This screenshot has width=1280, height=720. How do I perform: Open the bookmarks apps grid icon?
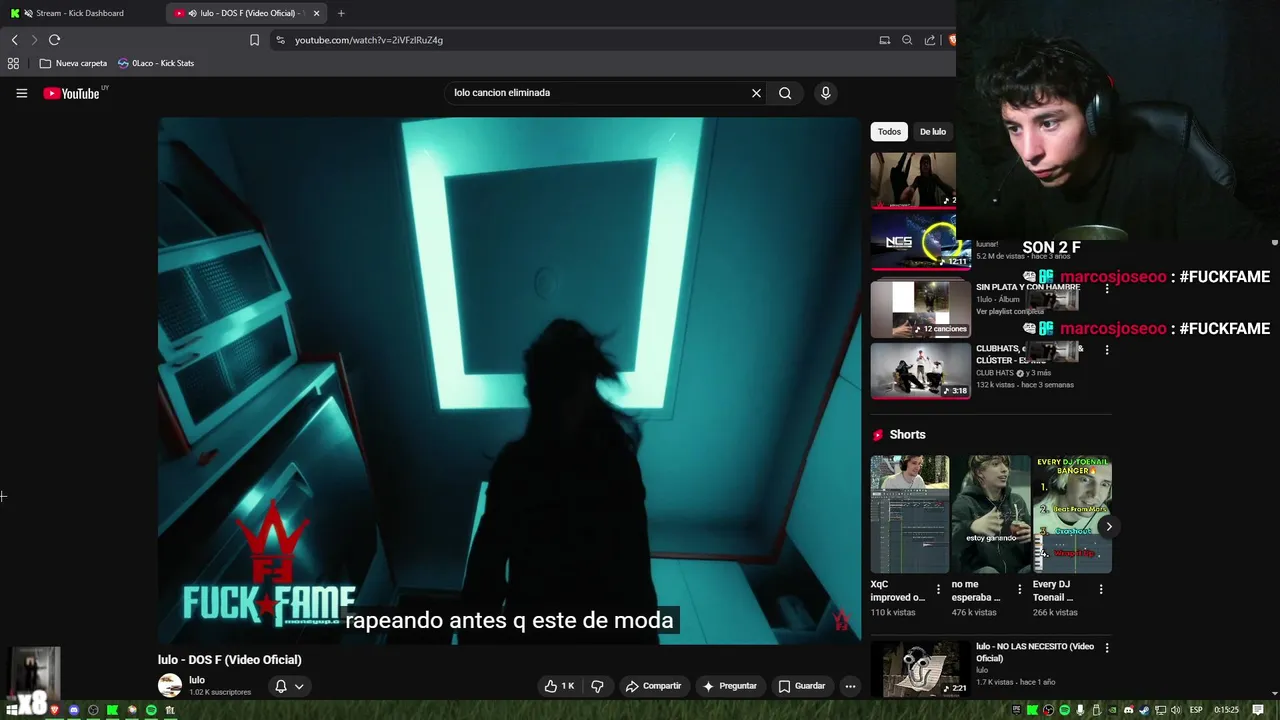13,63
